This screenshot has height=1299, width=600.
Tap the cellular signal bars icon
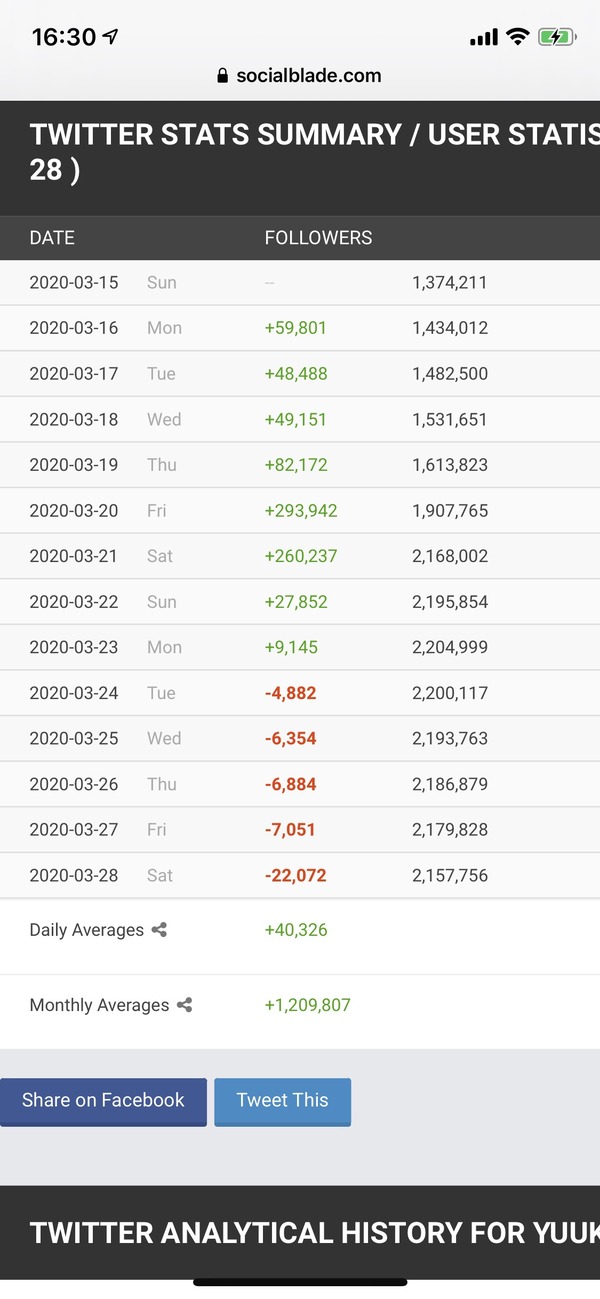(484, 38)
